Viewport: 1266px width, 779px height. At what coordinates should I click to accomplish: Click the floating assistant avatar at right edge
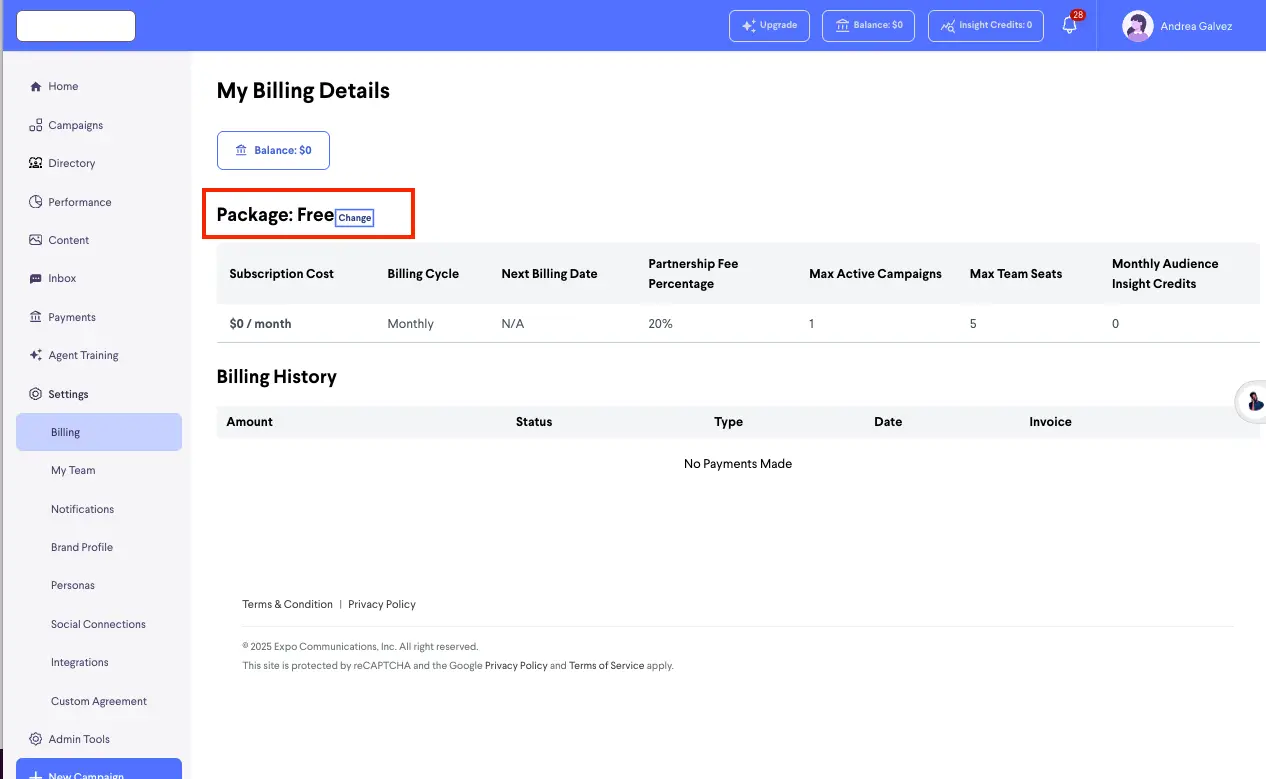coord(1254,402)
